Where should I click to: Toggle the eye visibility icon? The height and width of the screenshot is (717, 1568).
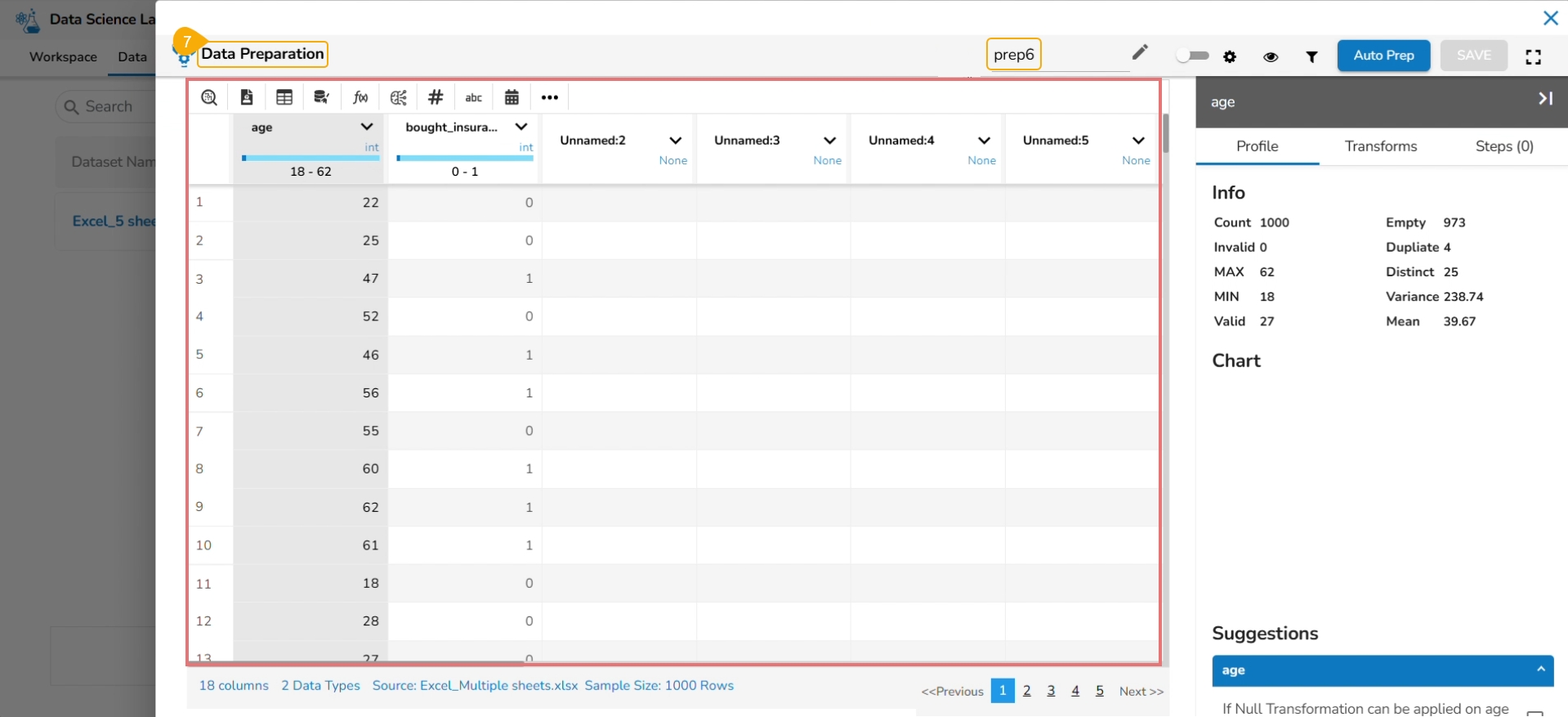[1271, 56]
